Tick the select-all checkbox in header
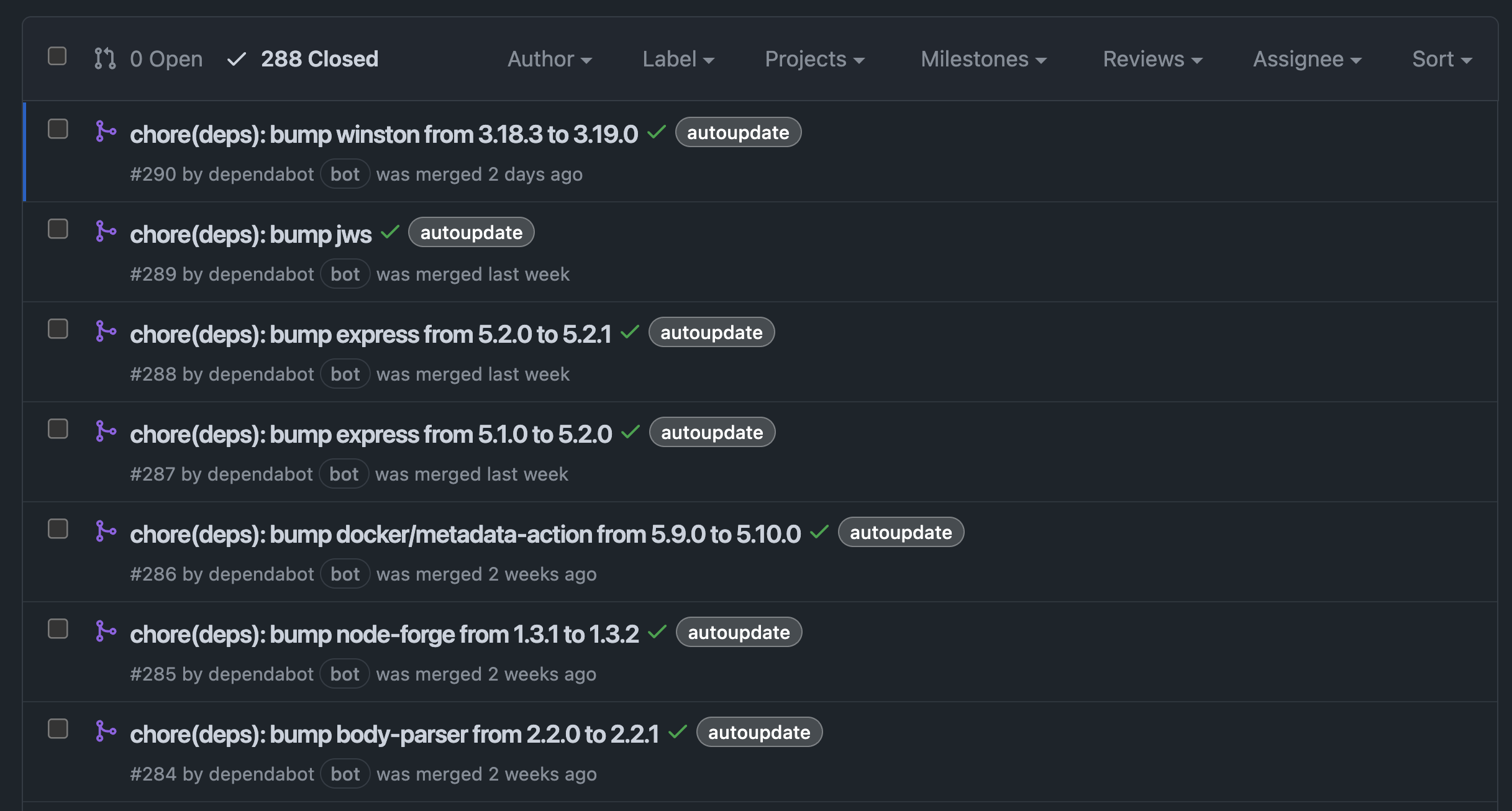 click(x=57, y=57)
